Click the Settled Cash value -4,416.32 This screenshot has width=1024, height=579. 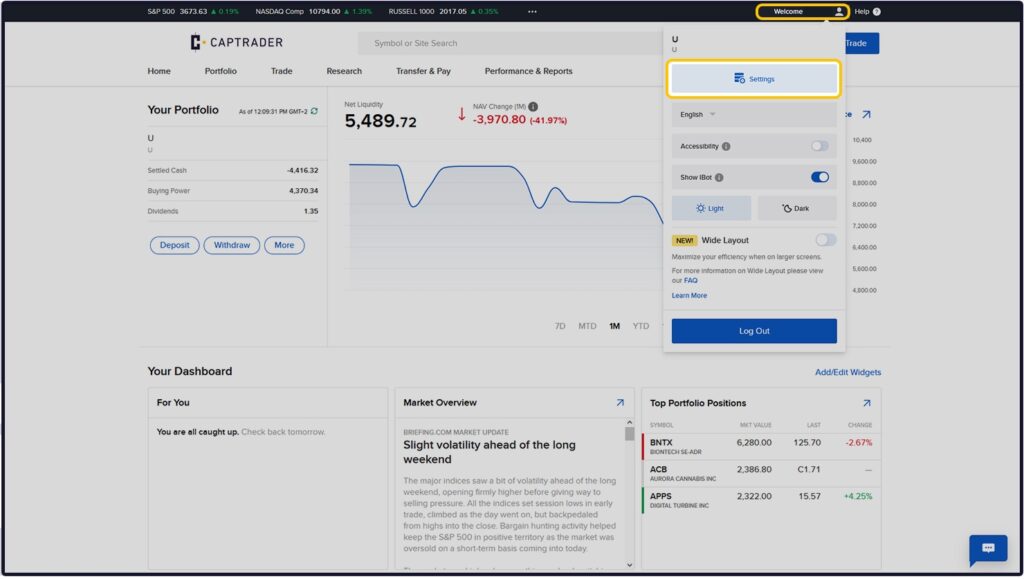coord(302,170)
